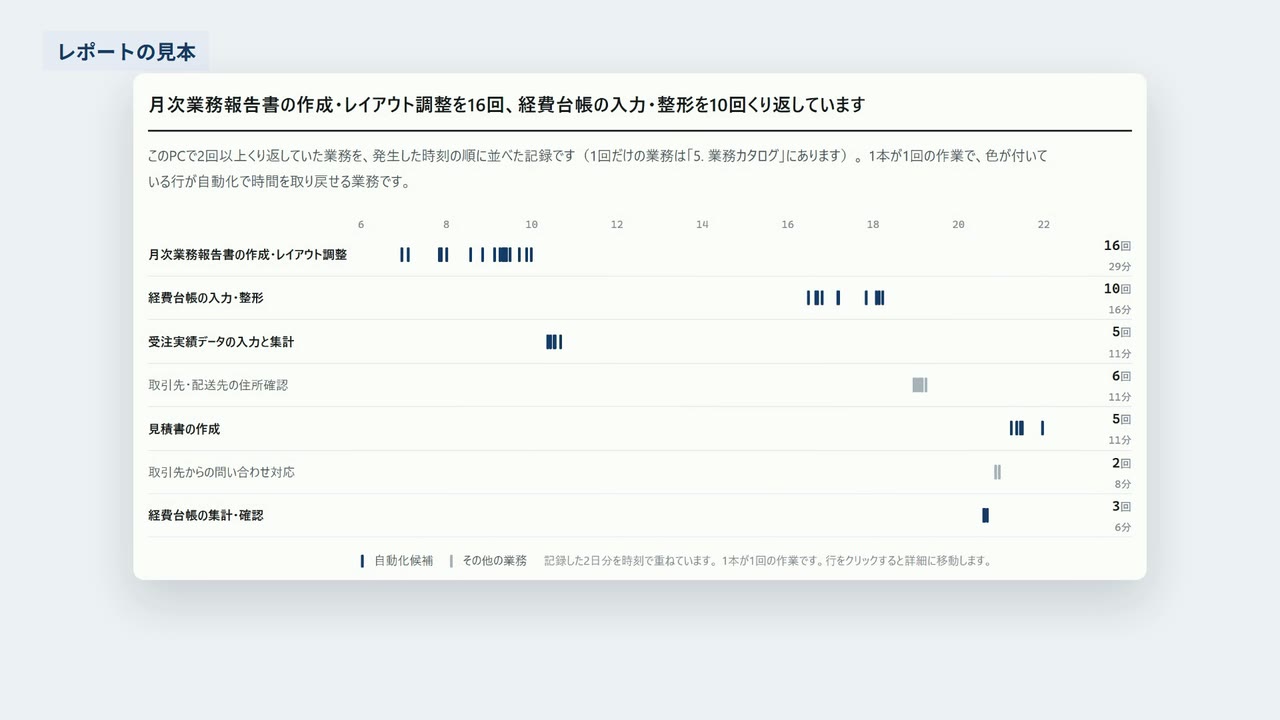Open the 経費台帳の入力・整形 row details
Image resolution: width=1280 pixels, height=720 pixels.
coord(640,298)
